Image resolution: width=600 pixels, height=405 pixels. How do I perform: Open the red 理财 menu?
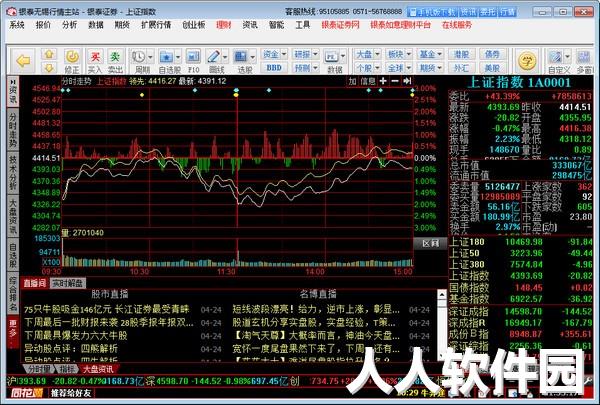pos(223,25)
